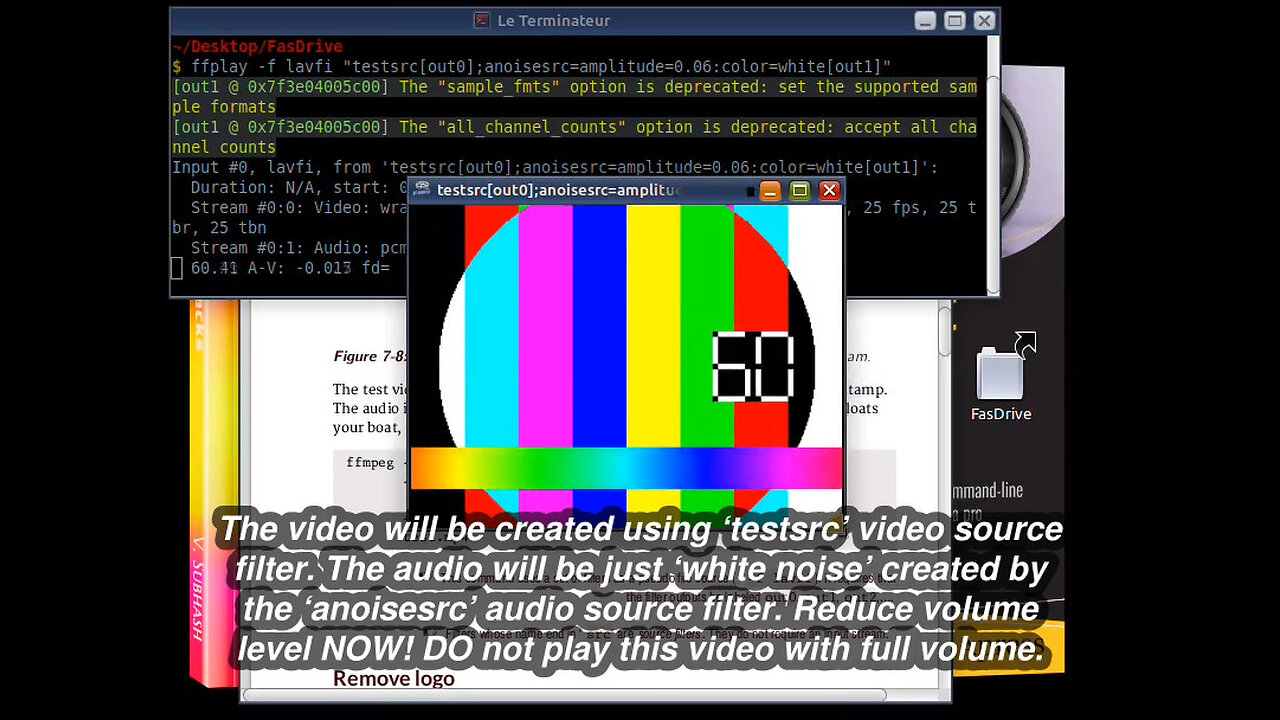1280x720 pixels.
Task: Click the blue color bar in test pattern
Action: (599, 325)
